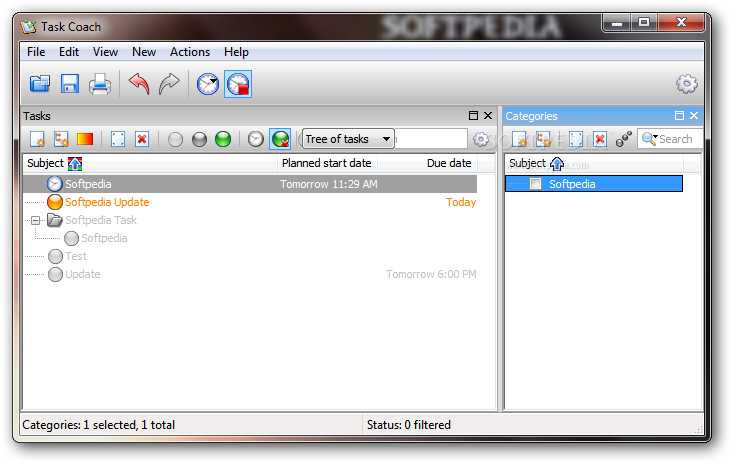Image resolution: width=732 pixels, height=463 pixels.
Task: Click the Task Coach title bar icon
Action: (x=28, y=27)
